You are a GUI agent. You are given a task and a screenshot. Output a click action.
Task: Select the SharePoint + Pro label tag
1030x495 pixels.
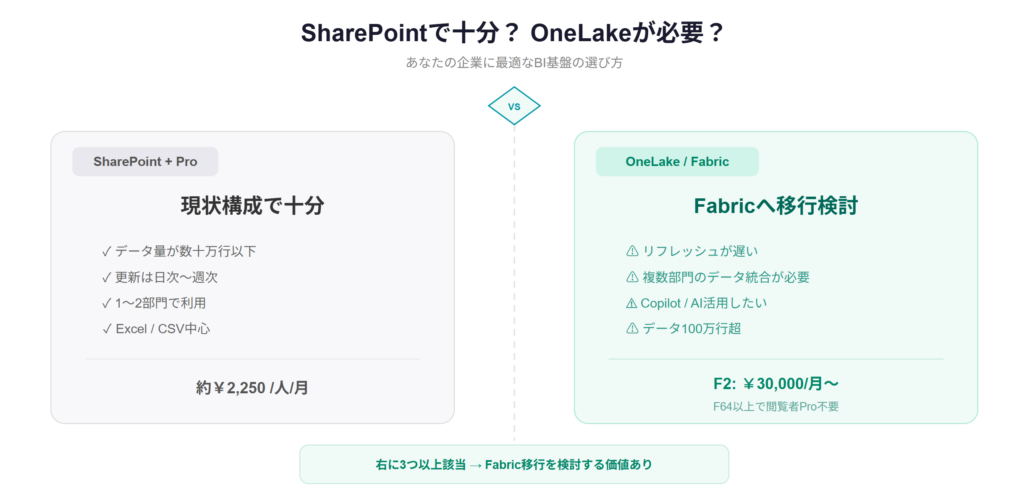point(145,162)
